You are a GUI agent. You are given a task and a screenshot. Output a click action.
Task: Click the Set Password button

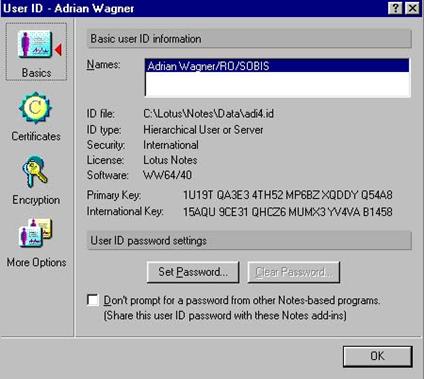[x=193, y=272]
